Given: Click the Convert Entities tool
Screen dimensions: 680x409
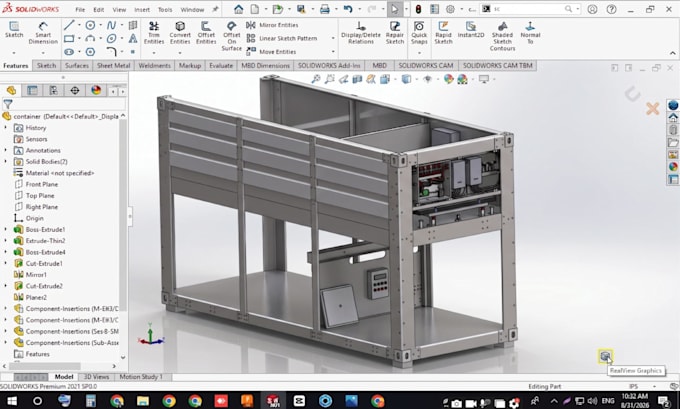Looking at the screenshot, I should 180,33.
